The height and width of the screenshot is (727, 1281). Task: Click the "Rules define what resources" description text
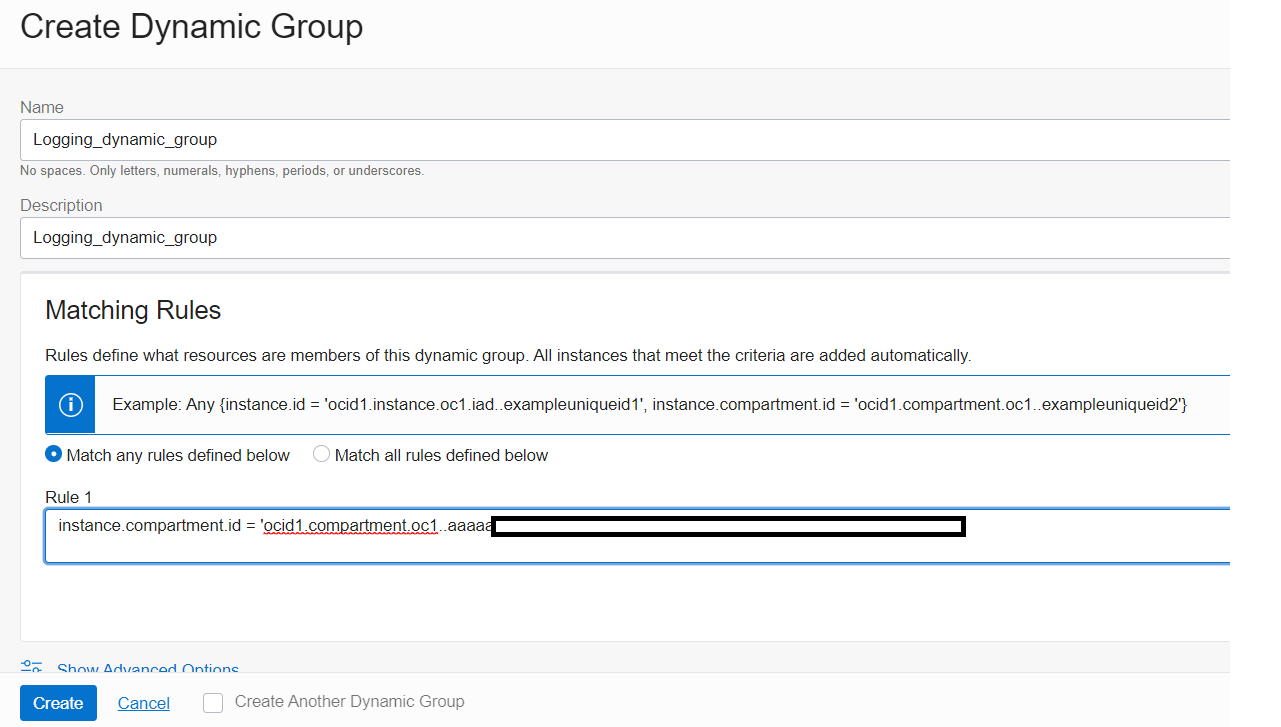point(508,355)
